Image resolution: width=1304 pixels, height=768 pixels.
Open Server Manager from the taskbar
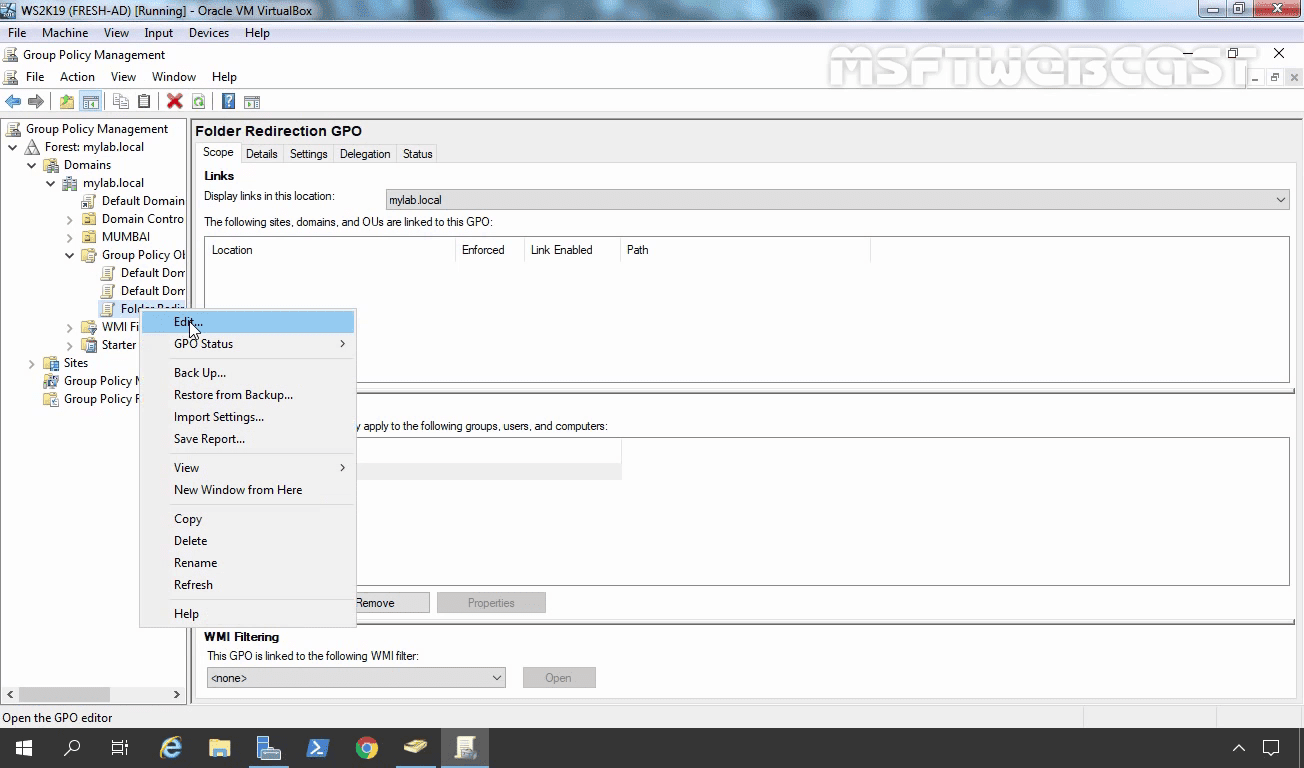[x=268, y=747]
